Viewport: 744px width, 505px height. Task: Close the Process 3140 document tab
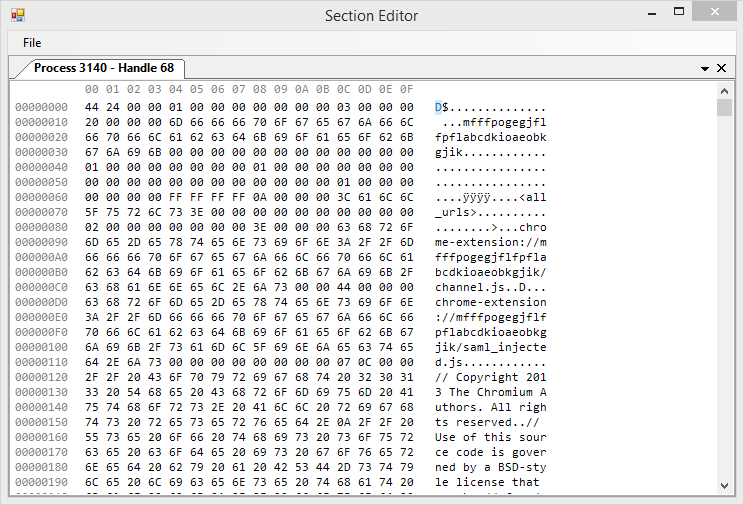[721, 68]
